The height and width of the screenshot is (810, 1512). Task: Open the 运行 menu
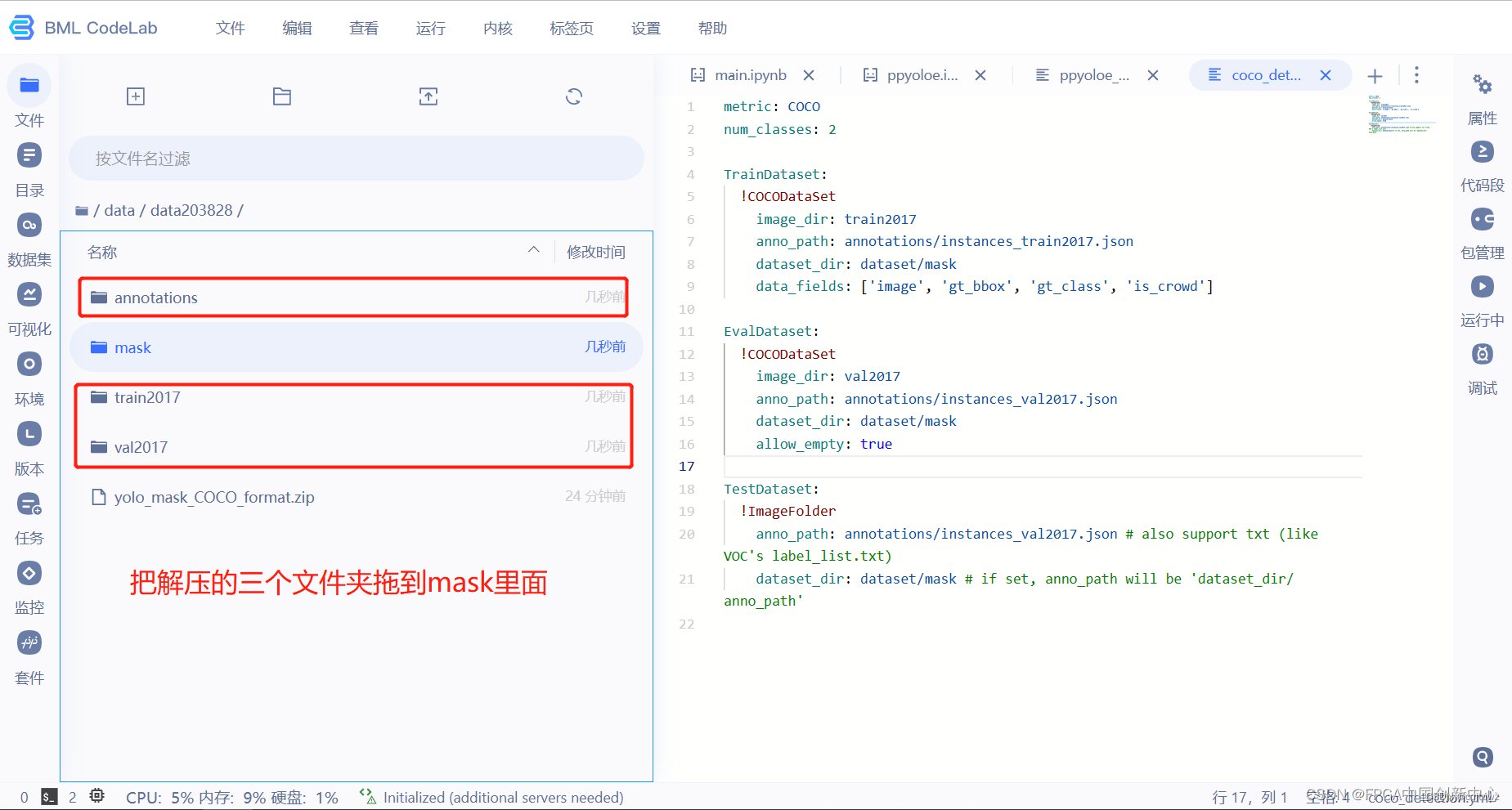pyautogui.click(x=431, y=29)
